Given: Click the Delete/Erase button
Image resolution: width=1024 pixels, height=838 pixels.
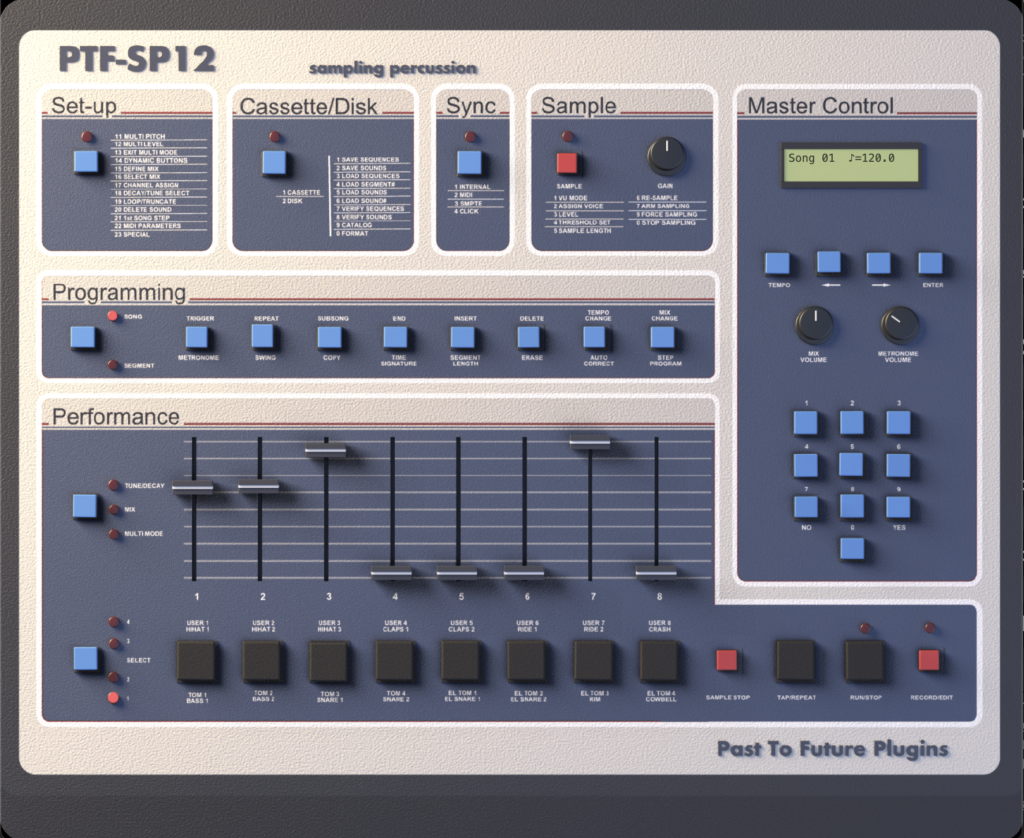Looking at the screenshot, I should pyautogui.click(x=528, y=338).
